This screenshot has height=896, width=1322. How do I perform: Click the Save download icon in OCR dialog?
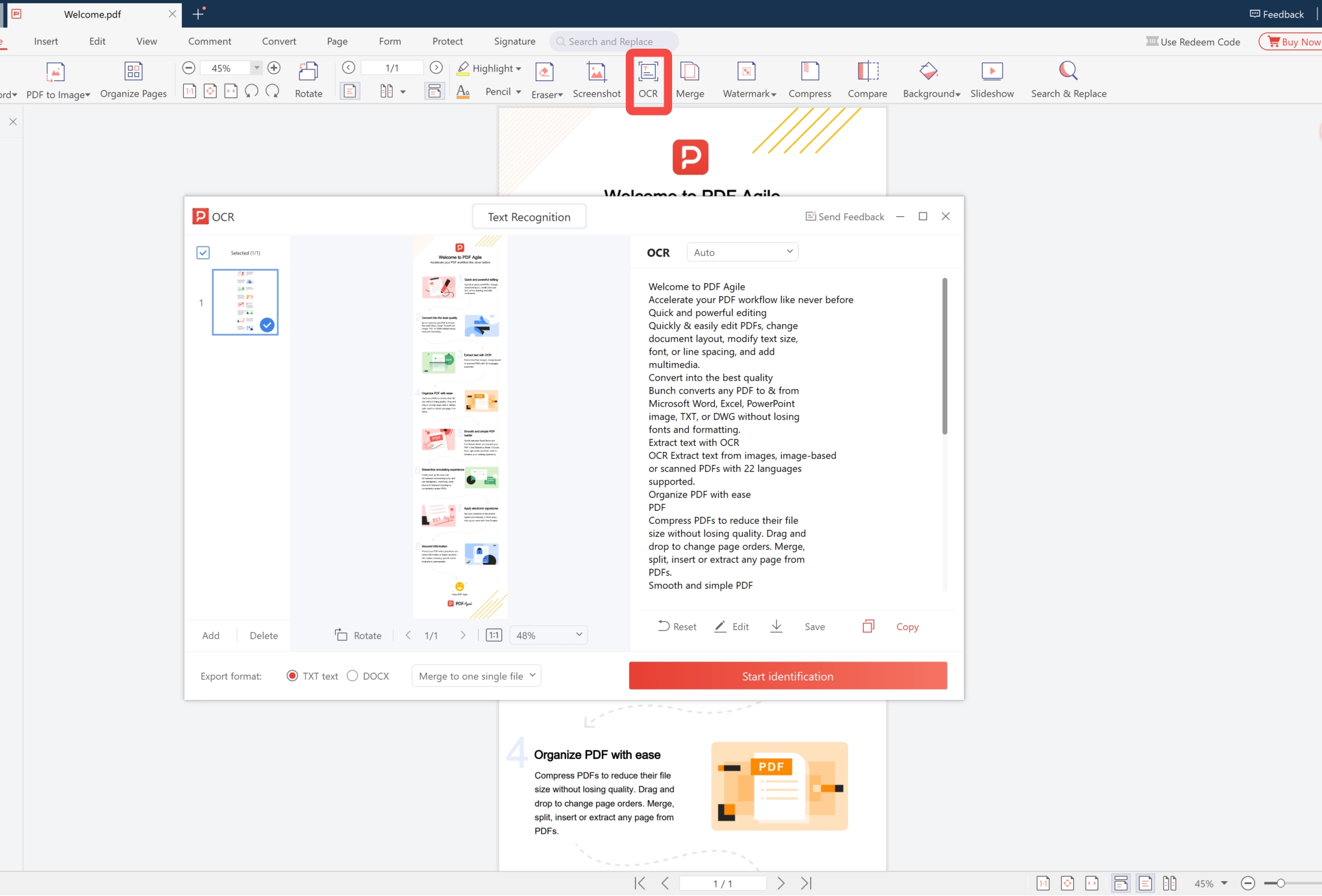coord(777,626)
